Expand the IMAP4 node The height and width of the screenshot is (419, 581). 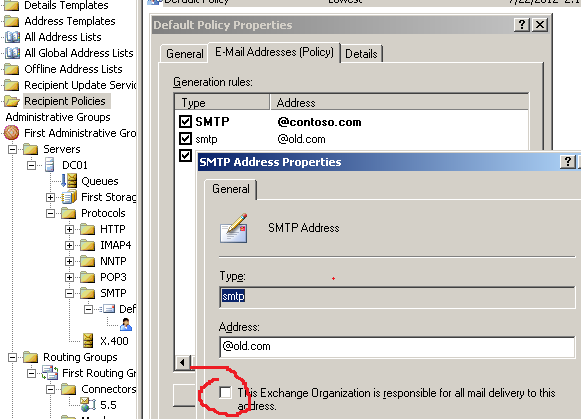69,245
